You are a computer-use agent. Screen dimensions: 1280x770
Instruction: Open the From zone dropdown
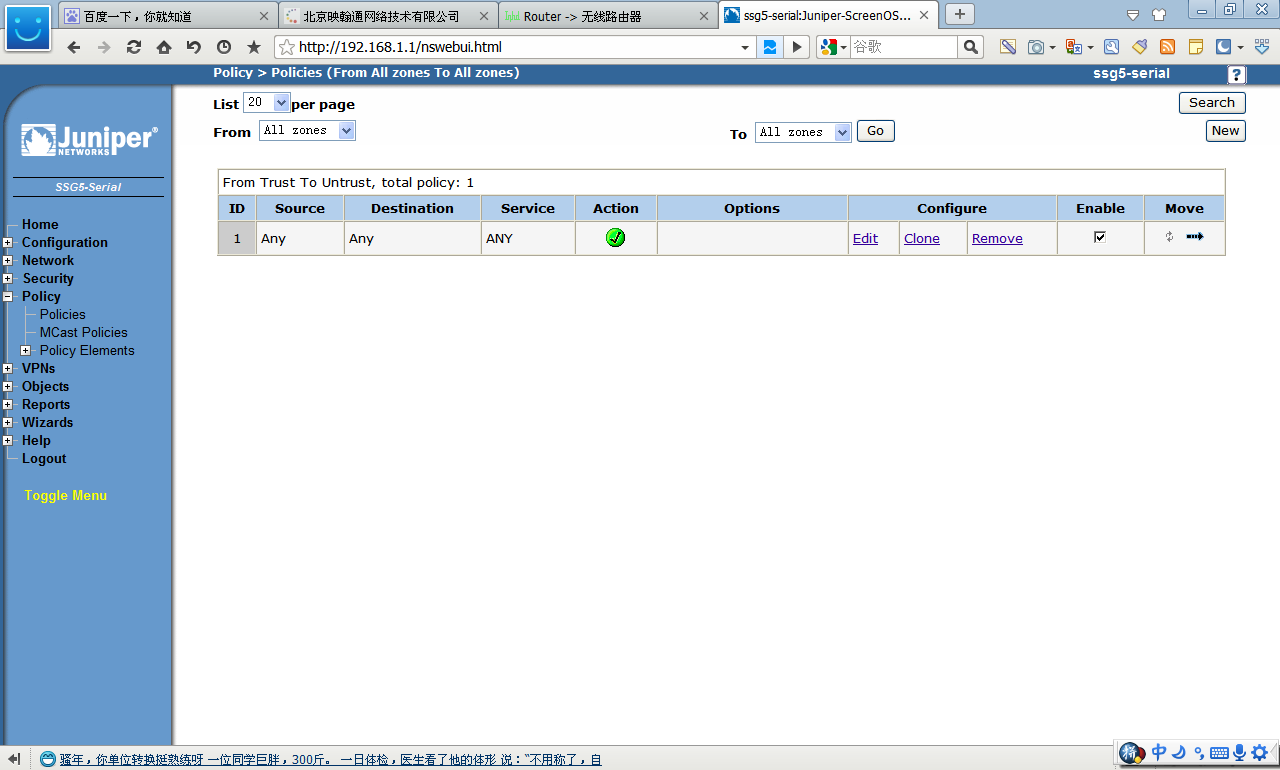308,131
